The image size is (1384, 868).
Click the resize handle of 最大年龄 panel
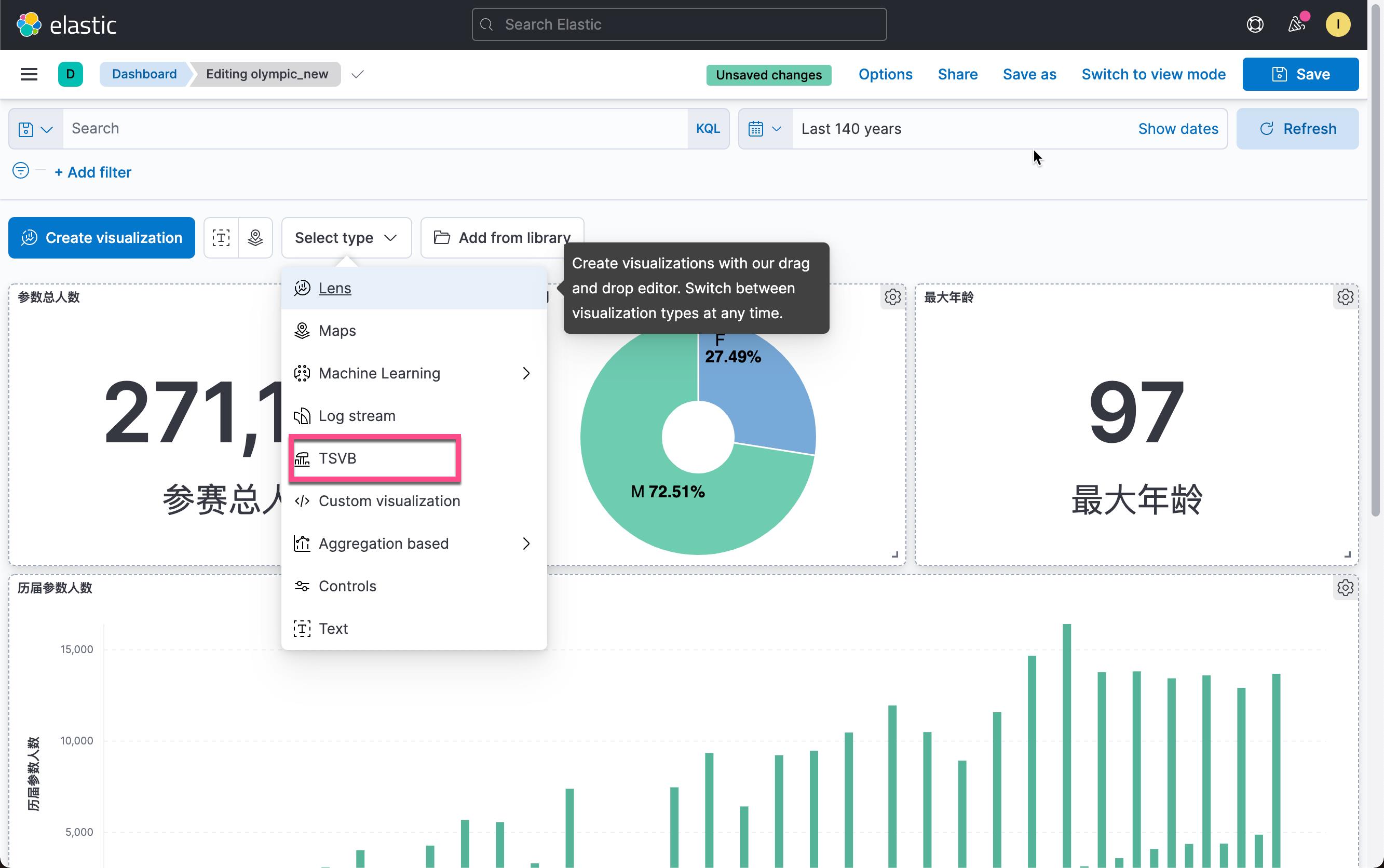click(x=1347, y=554)
